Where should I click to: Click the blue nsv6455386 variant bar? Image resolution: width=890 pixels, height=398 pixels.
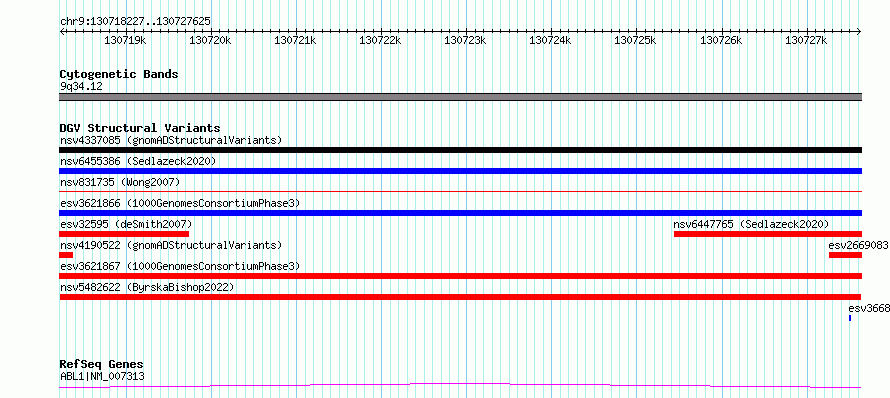(461, 171)
